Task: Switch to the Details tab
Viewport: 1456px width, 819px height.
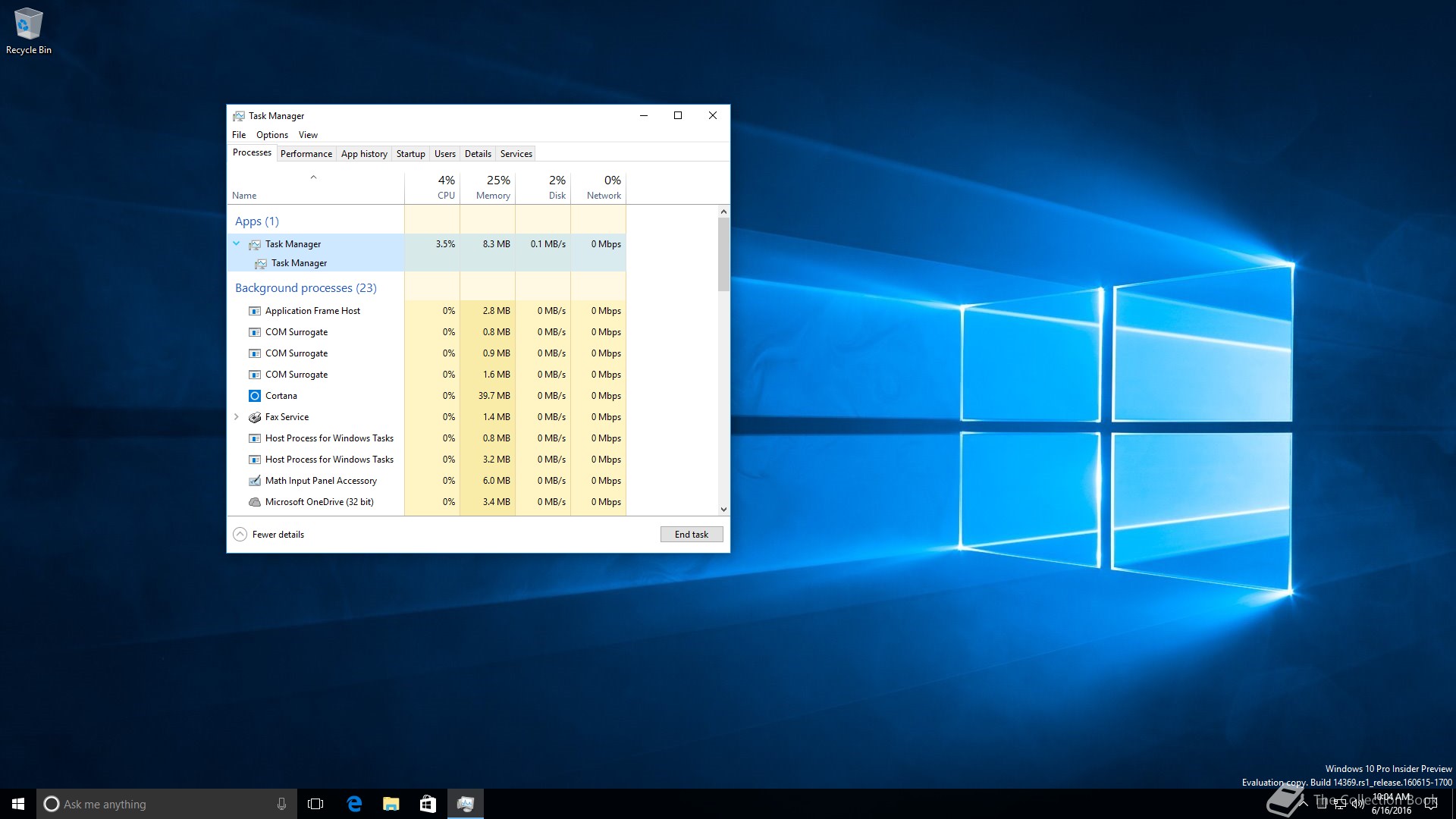Action: pyautogui.click(x=478, y=154)
